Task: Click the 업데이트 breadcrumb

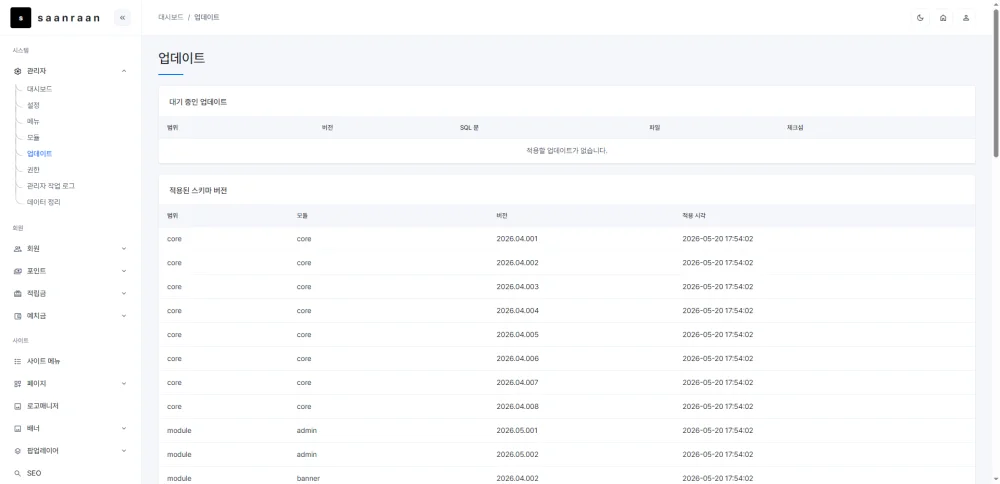Action: [207, 18]
